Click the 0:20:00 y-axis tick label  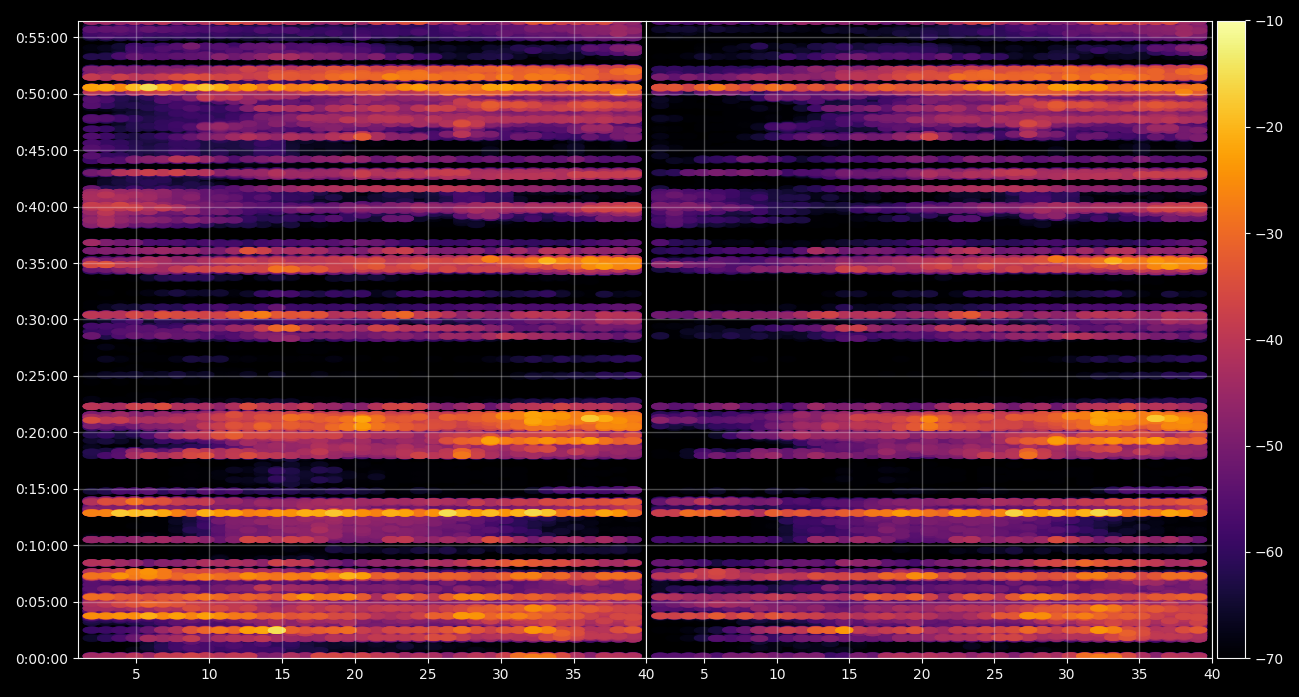point(42,432)
